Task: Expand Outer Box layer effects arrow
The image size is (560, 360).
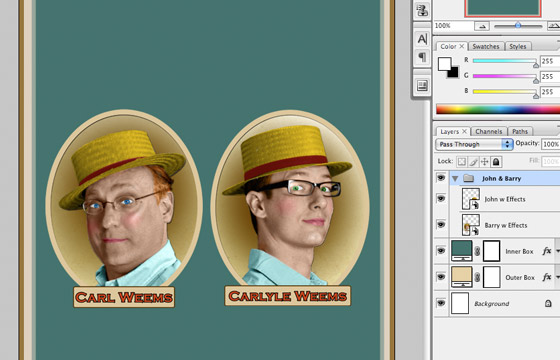Action: (557, 277)
